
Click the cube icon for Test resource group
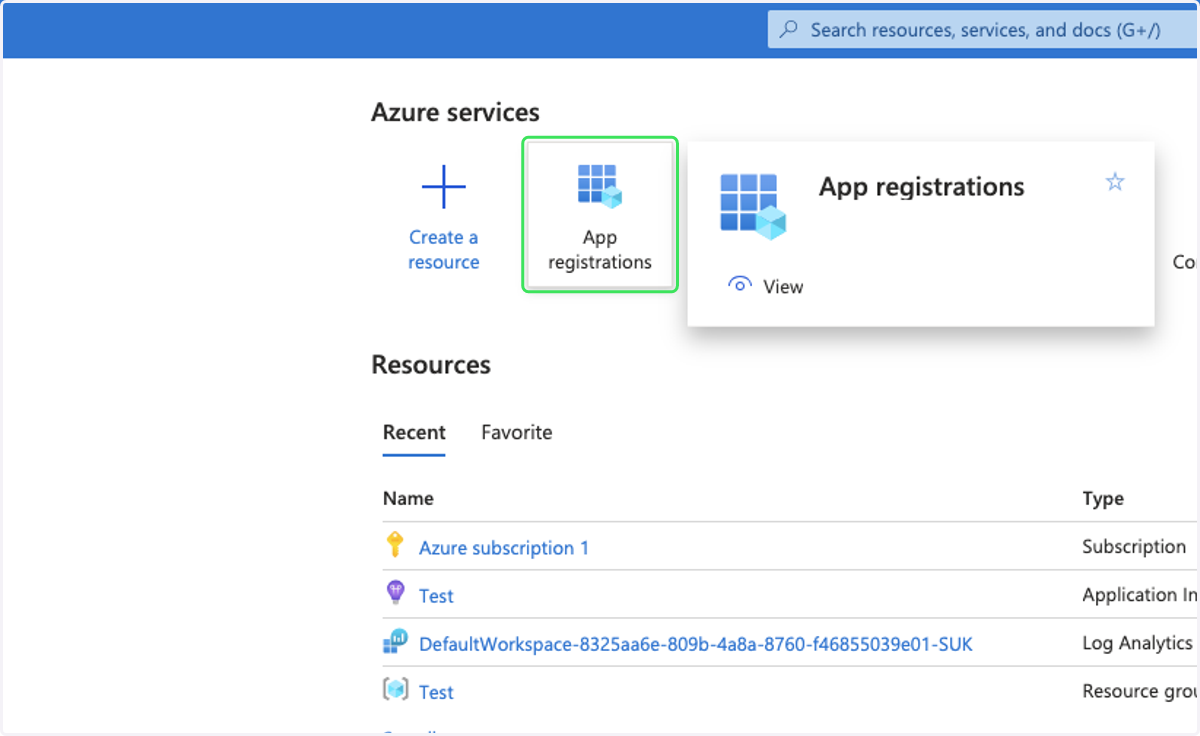point(396,690)
